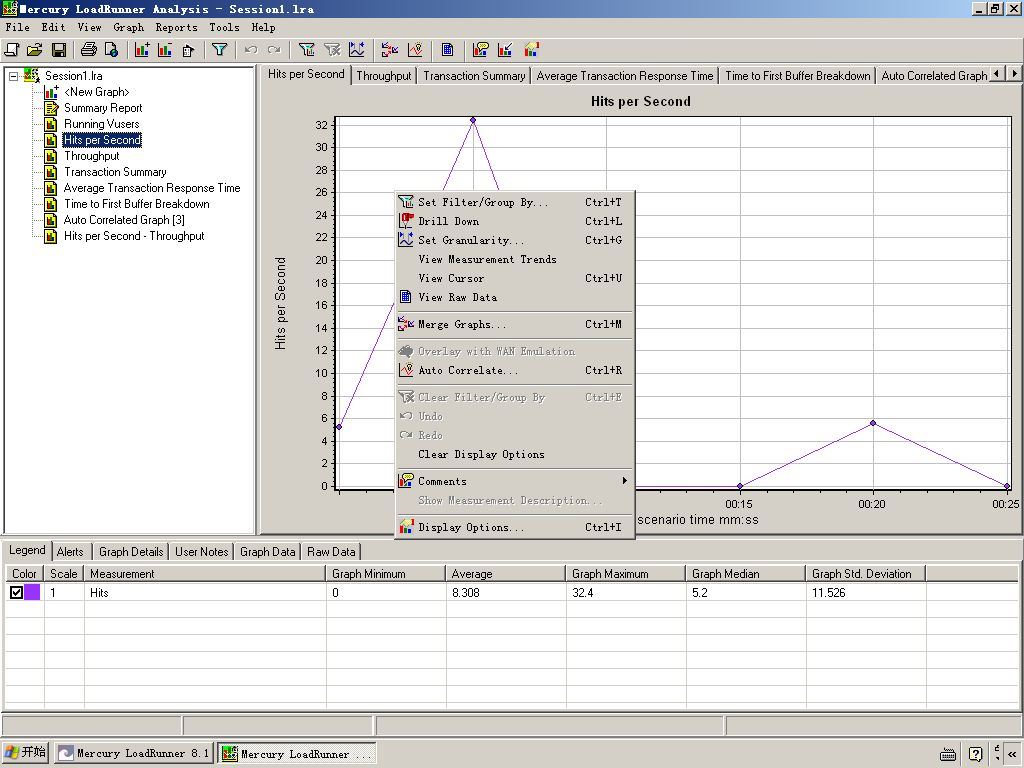Switch to the Graph Details tab

(131, 552)
